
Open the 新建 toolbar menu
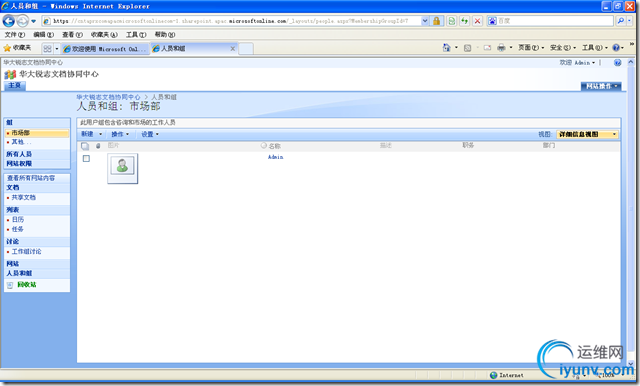tap(91, 134)
